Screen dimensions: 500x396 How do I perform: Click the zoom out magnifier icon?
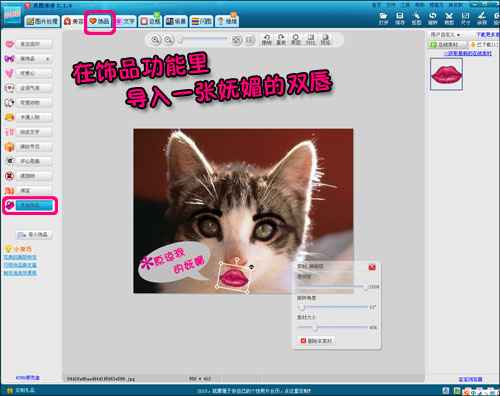(168, 40)
